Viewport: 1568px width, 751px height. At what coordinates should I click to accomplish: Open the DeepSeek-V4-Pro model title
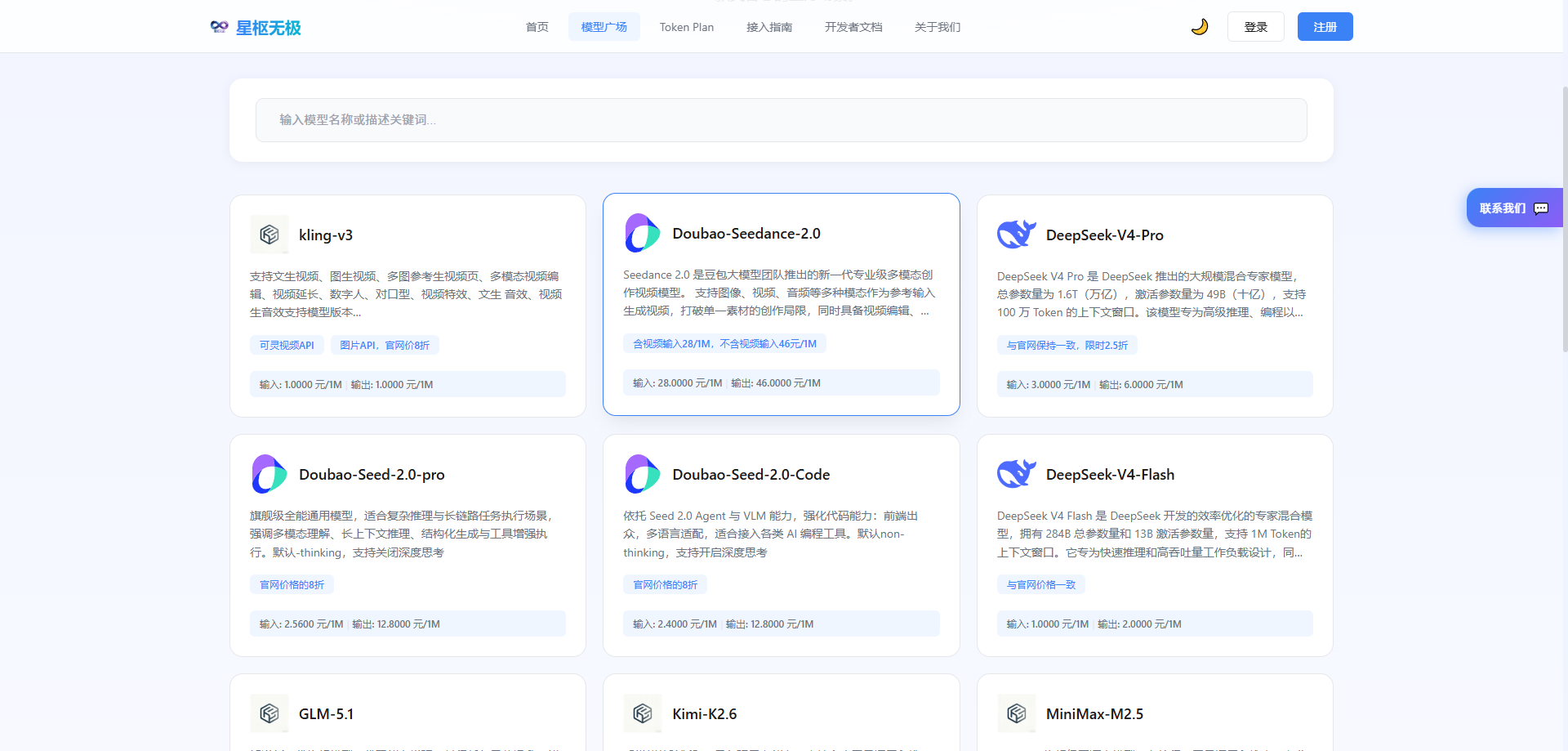[x=1105, y=235]
